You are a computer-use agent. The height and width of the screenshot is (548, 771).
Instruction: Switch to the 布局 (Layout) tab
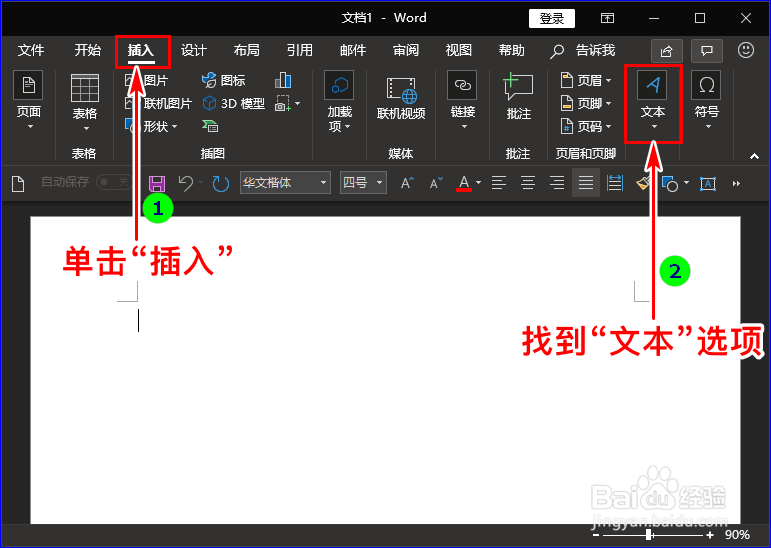[x=246, y=50]
